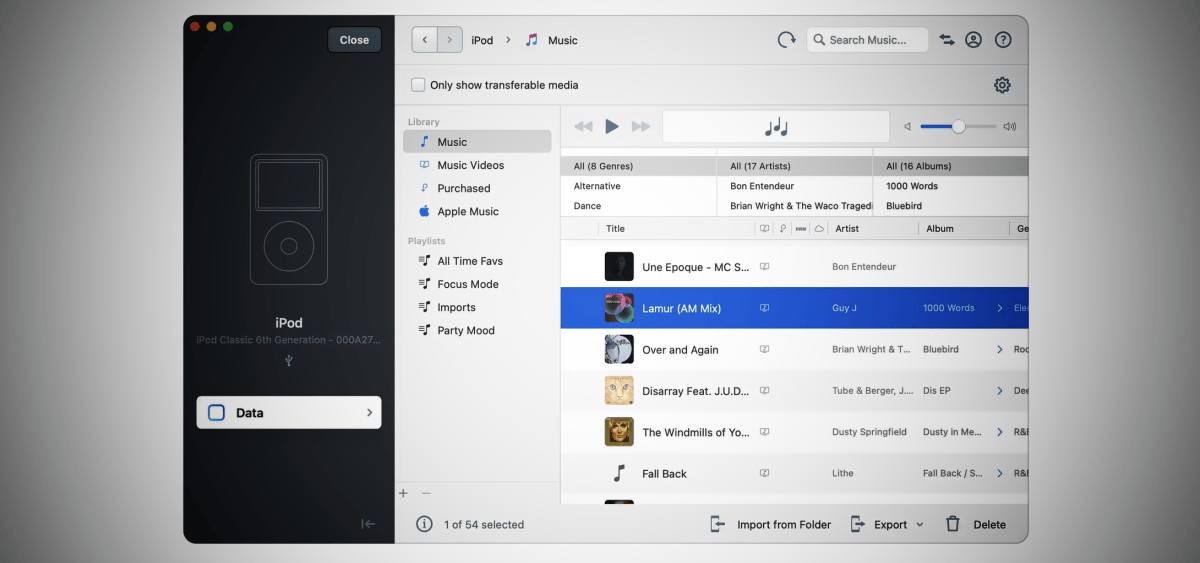Refresh the music library view
1200x563 pixels.
(787, 40)
